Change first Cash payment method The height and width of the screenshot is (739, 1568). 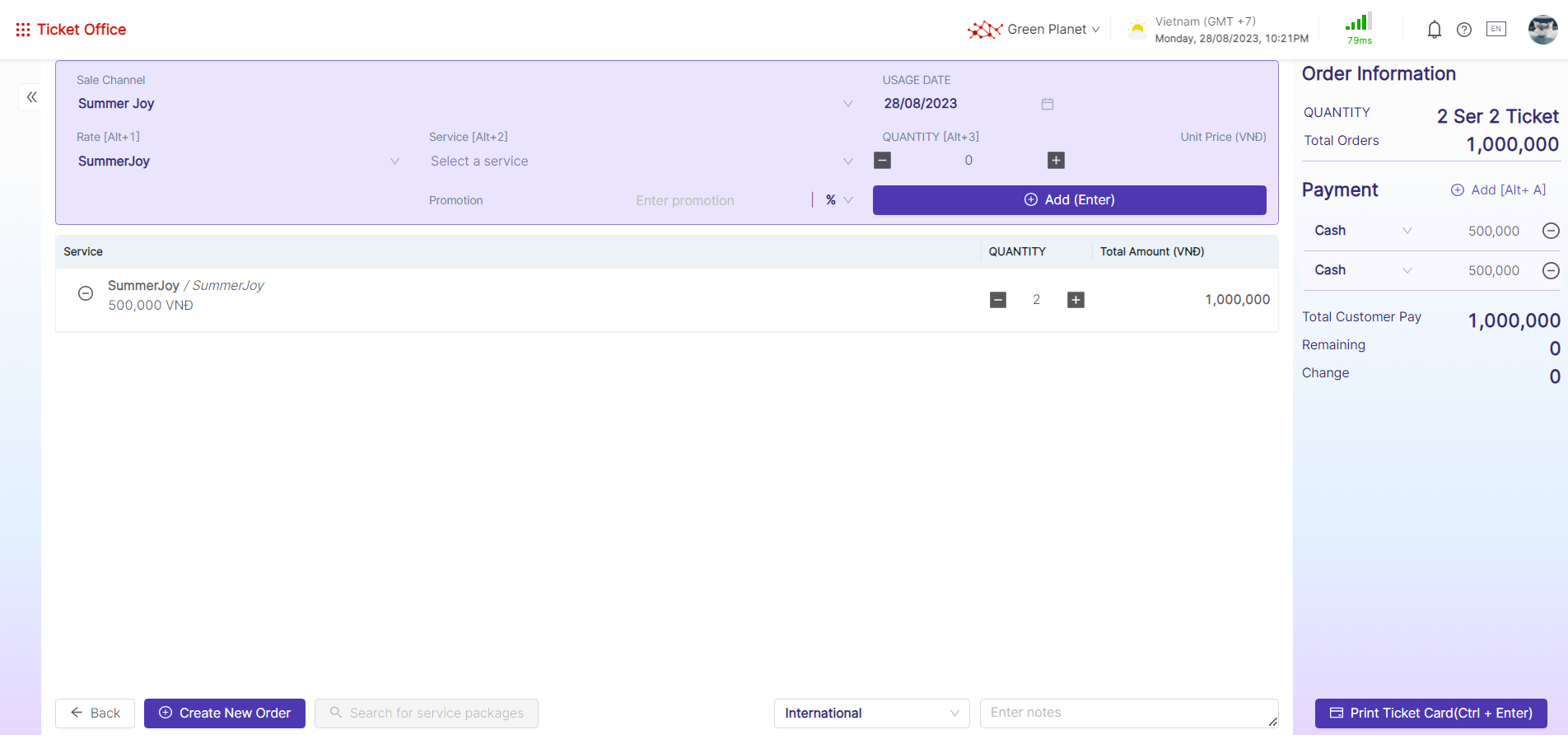(1363, 231)
